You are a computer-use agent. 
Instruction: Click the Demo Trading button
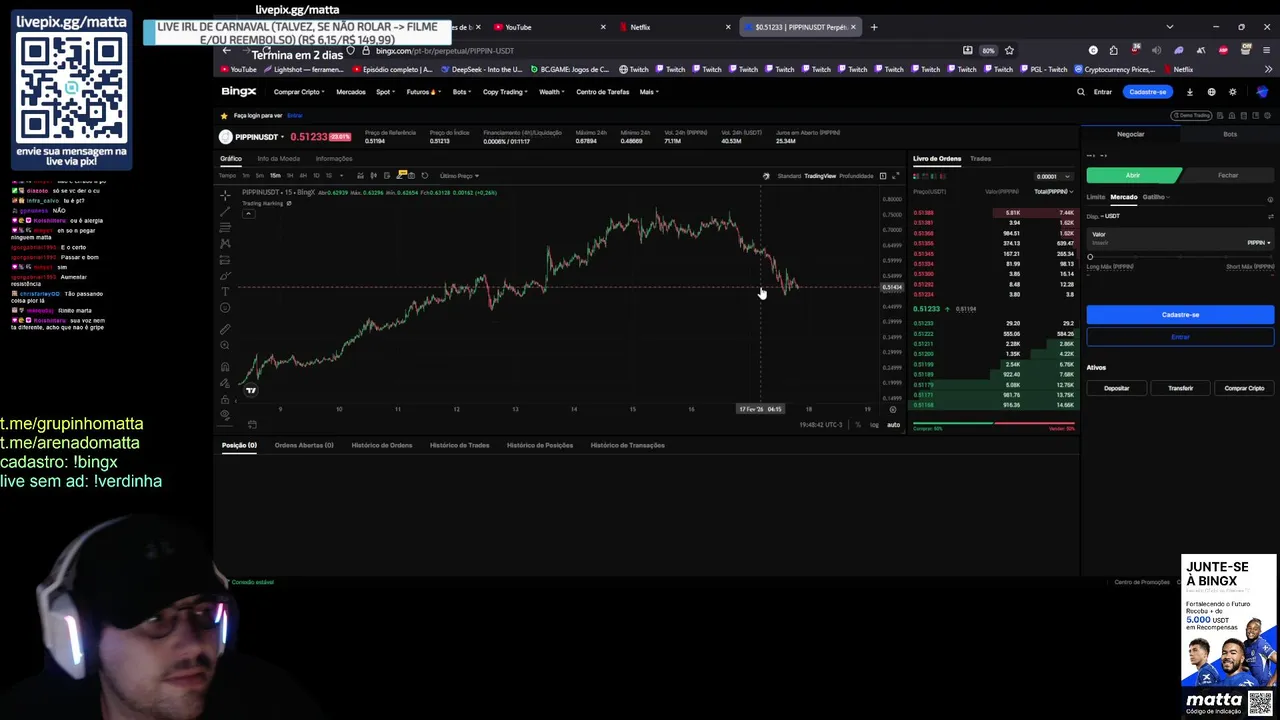click(1191, 116)
